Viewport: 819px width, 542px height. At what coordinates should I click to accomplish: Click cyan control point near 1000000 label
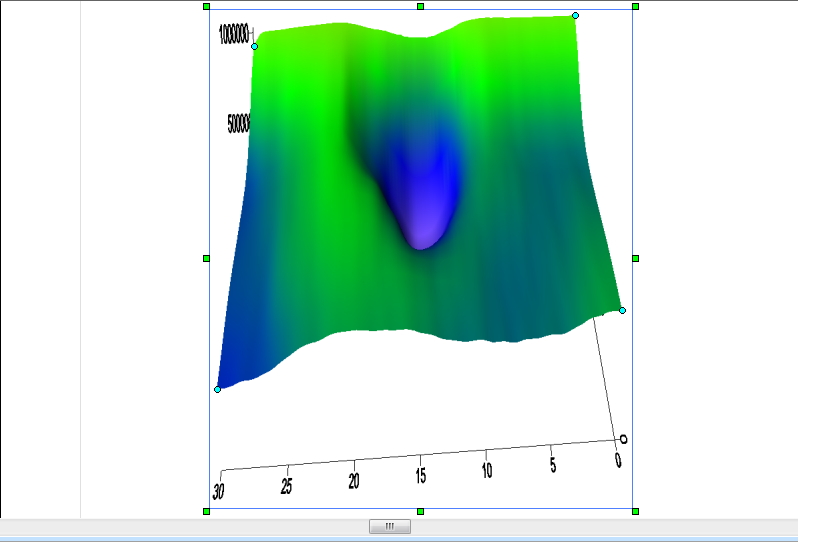(x=254, y=46)
